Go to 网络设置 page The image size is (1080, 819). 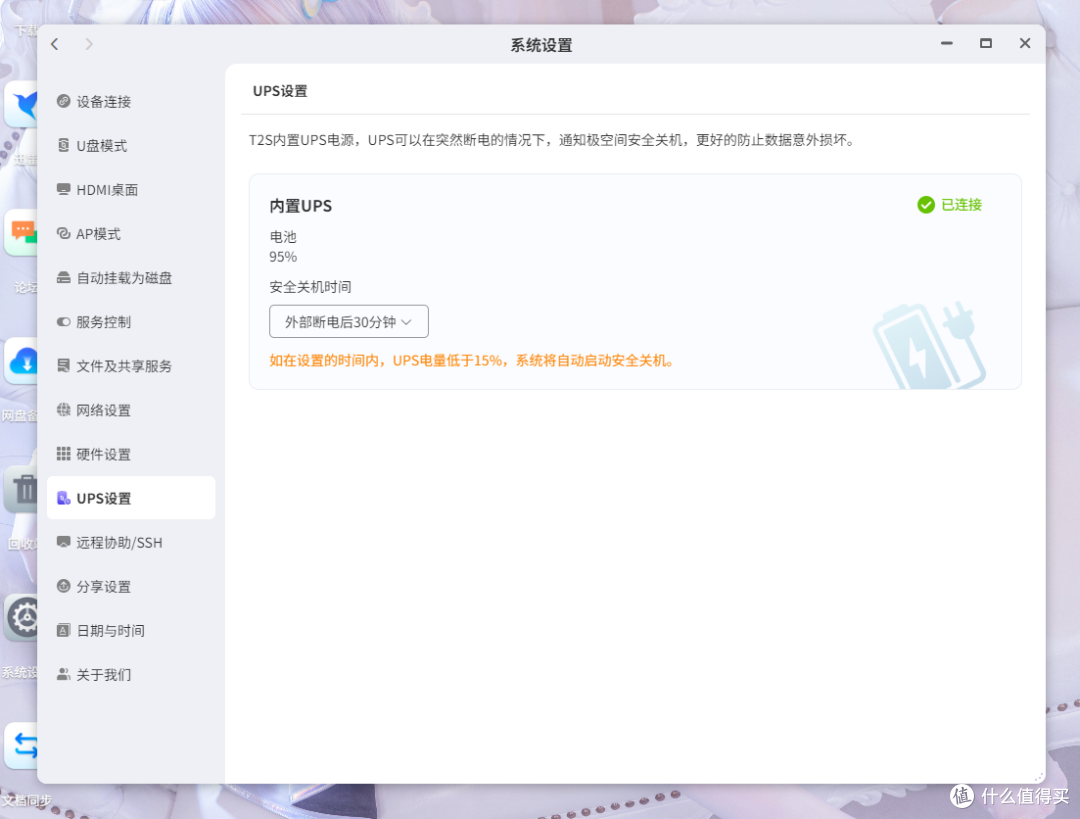131,410
